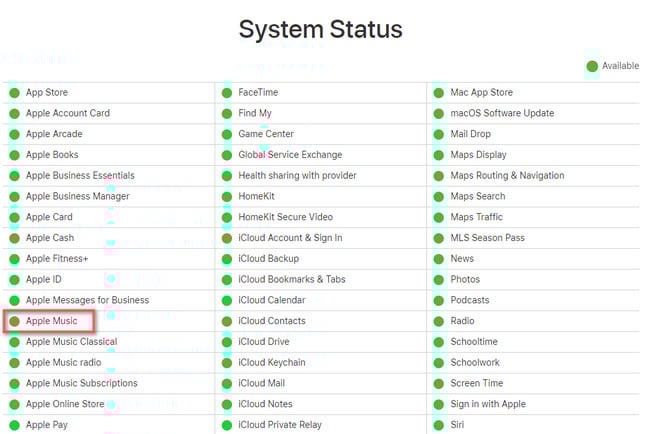The height and width of the screenshot is (434, 650).
Task: Click the status dot next to Siri
Action: click(x=439, y=425)
